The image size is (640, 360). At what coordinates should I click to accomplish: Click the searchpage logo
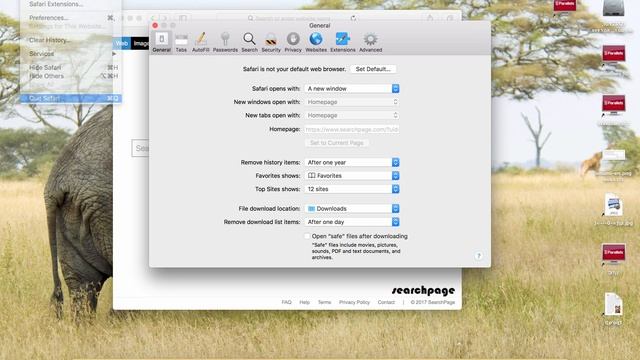click(x=423, y=290)
